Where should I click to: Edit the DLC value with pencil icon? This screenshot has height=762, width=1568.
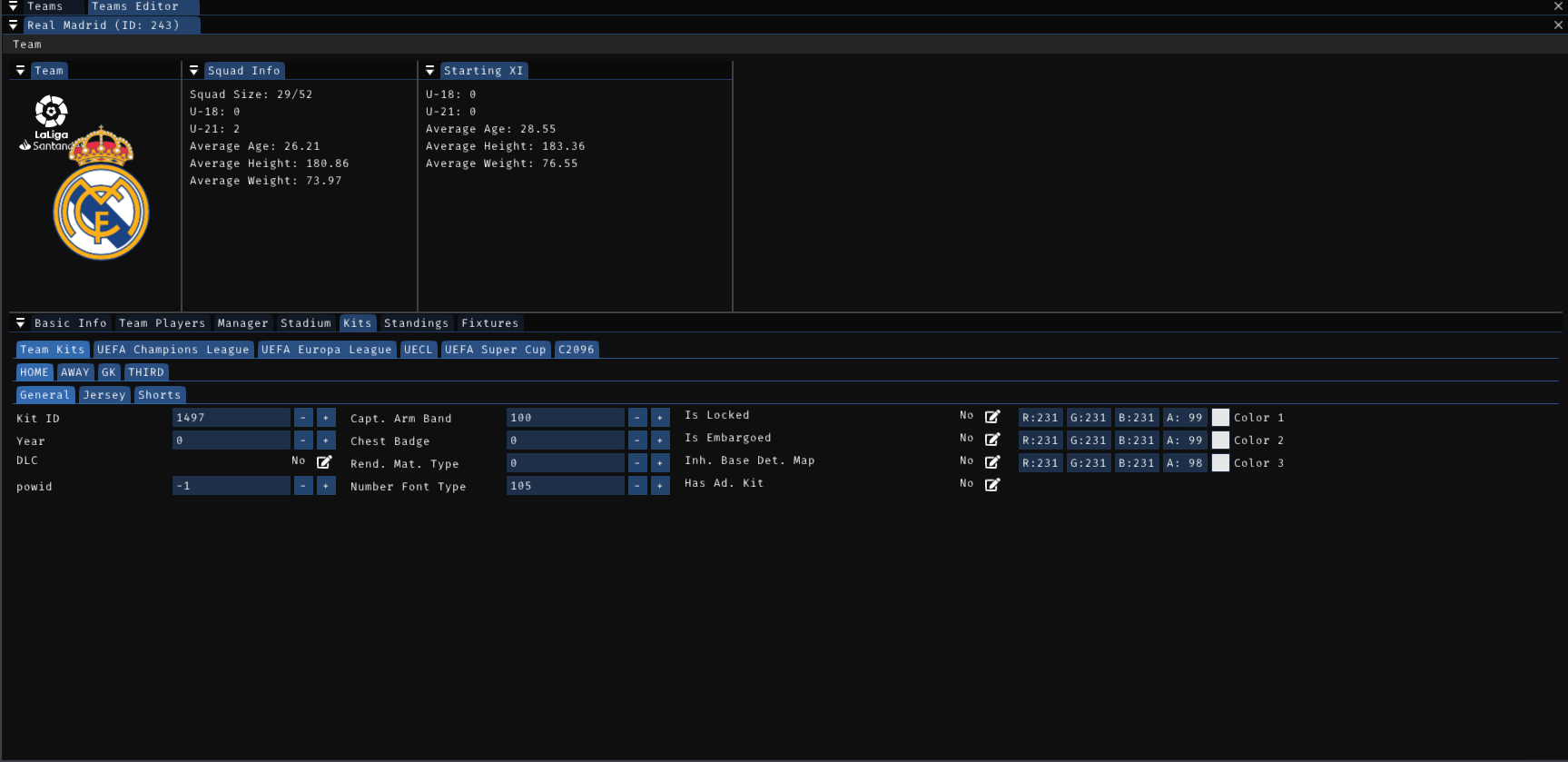click(324, 461)
